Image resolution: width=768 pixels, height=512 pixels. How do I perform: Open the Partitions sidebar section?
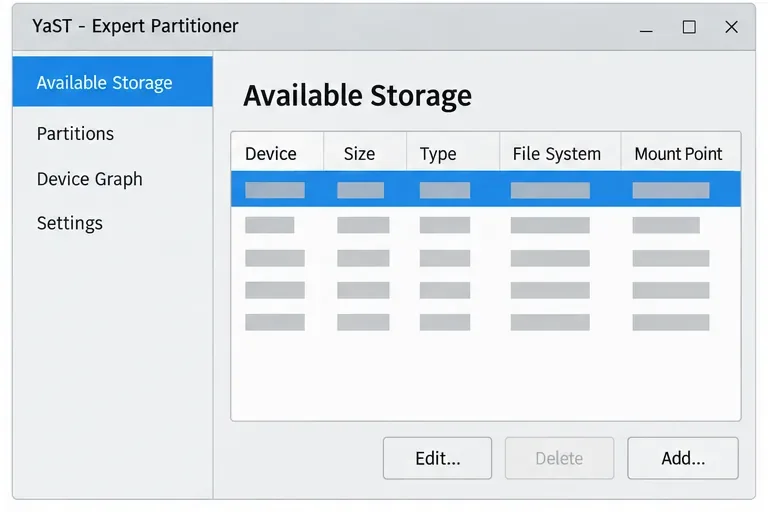75,134
